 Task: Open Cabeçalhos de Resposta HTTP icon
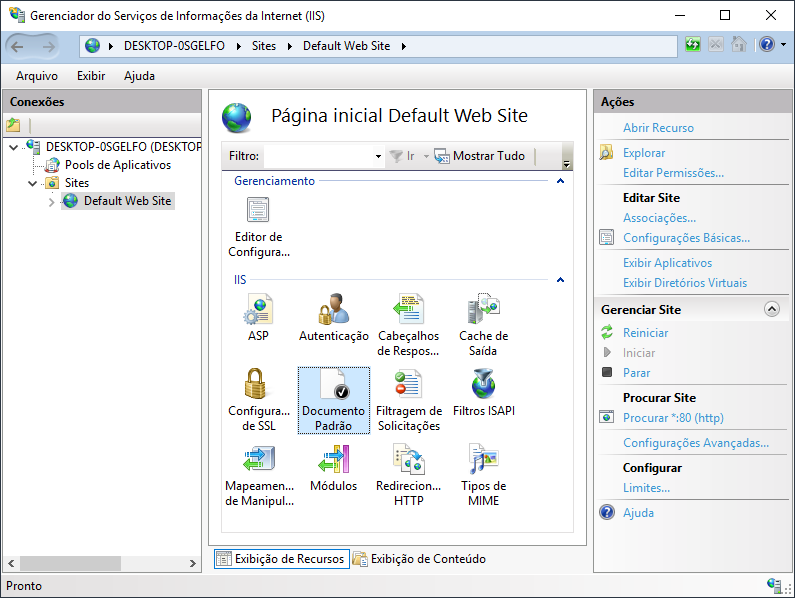pyautogui.click(x=408, y=312)
